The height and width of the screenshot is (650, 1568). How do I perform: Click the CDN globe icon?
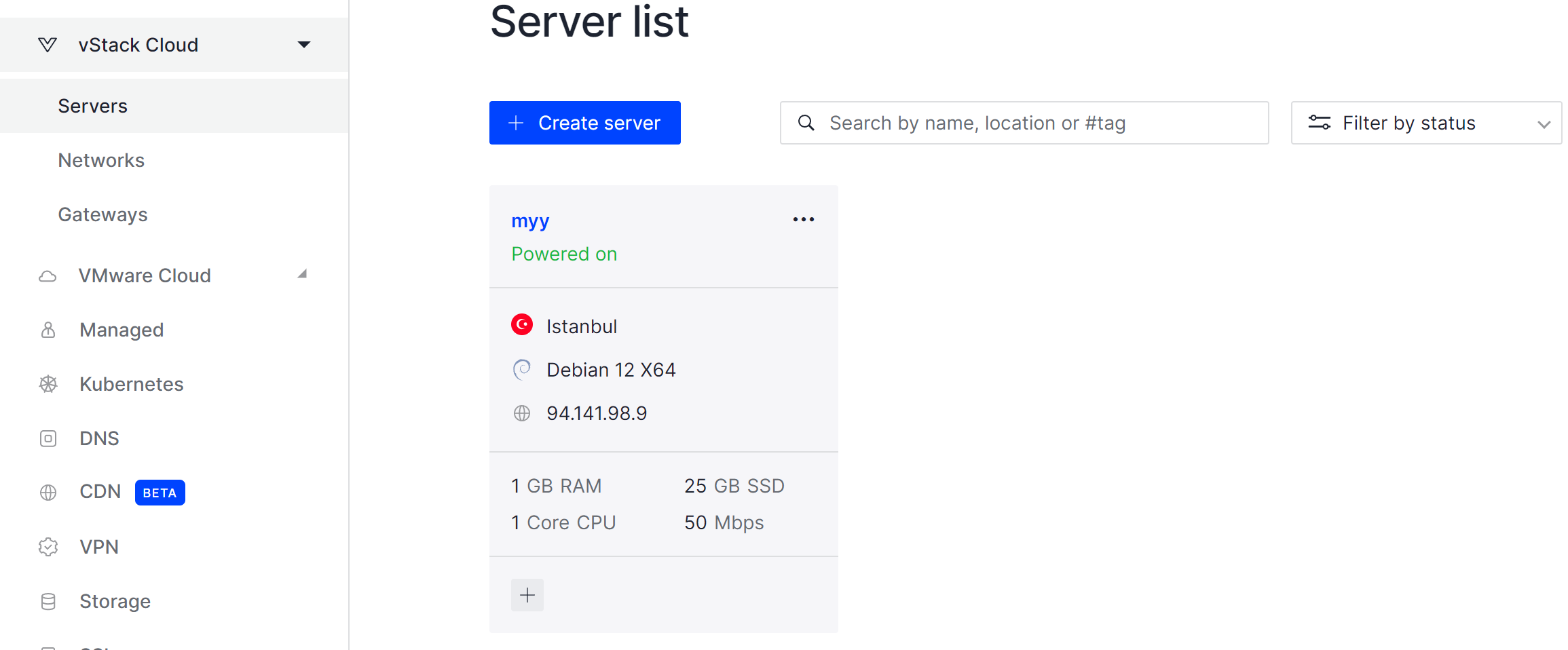48,493
